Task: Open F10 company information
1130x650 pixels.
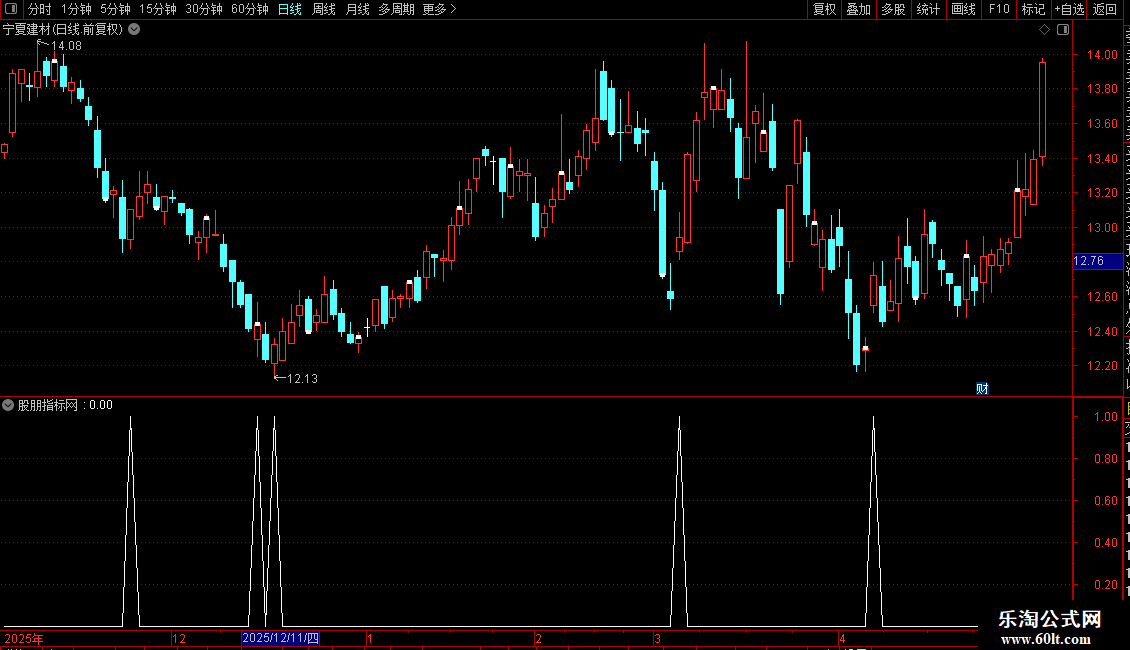Action: (999, 9)
